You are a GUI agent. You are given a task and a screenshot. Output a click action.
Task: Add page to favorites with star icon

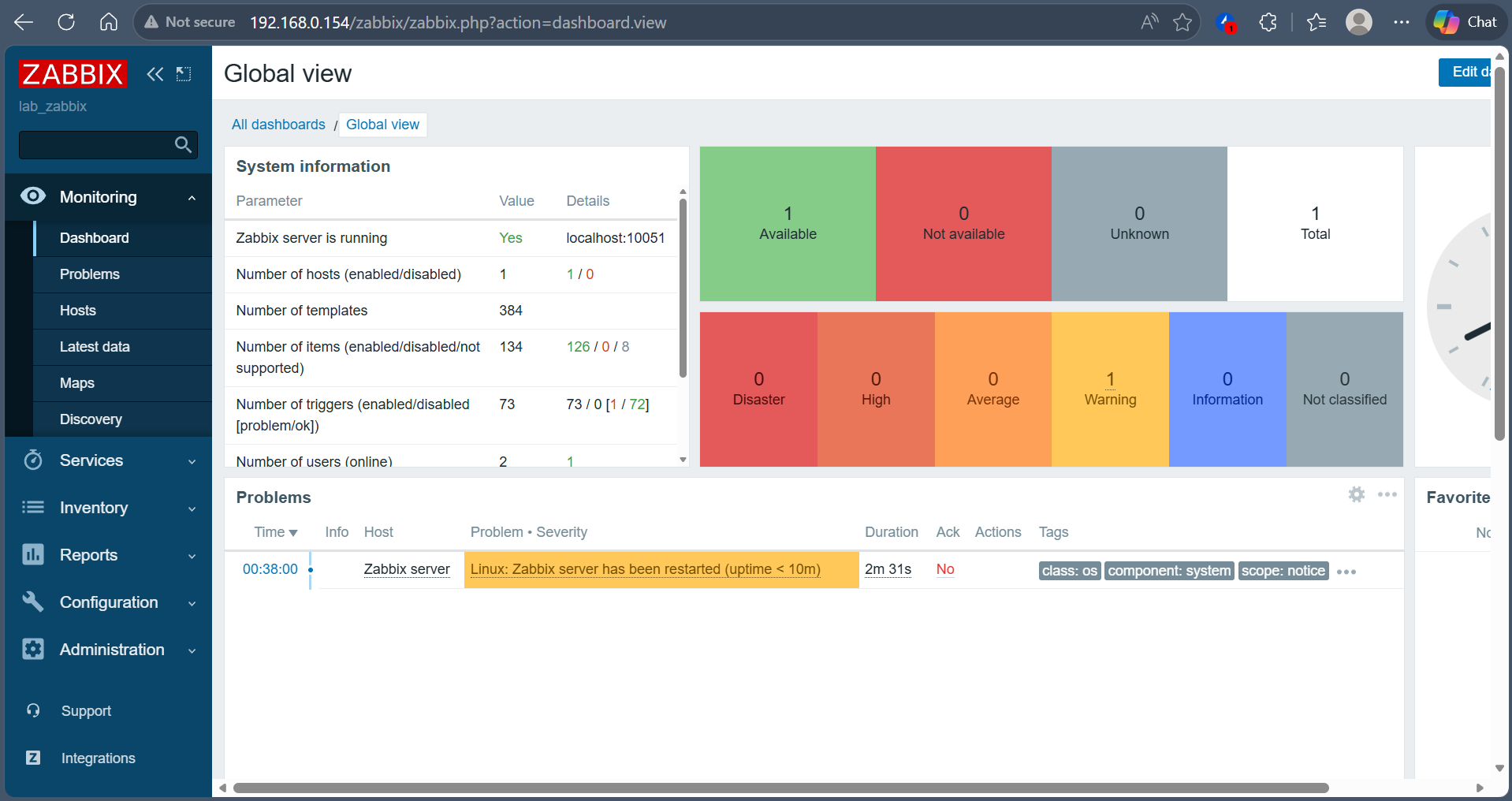1182,22
